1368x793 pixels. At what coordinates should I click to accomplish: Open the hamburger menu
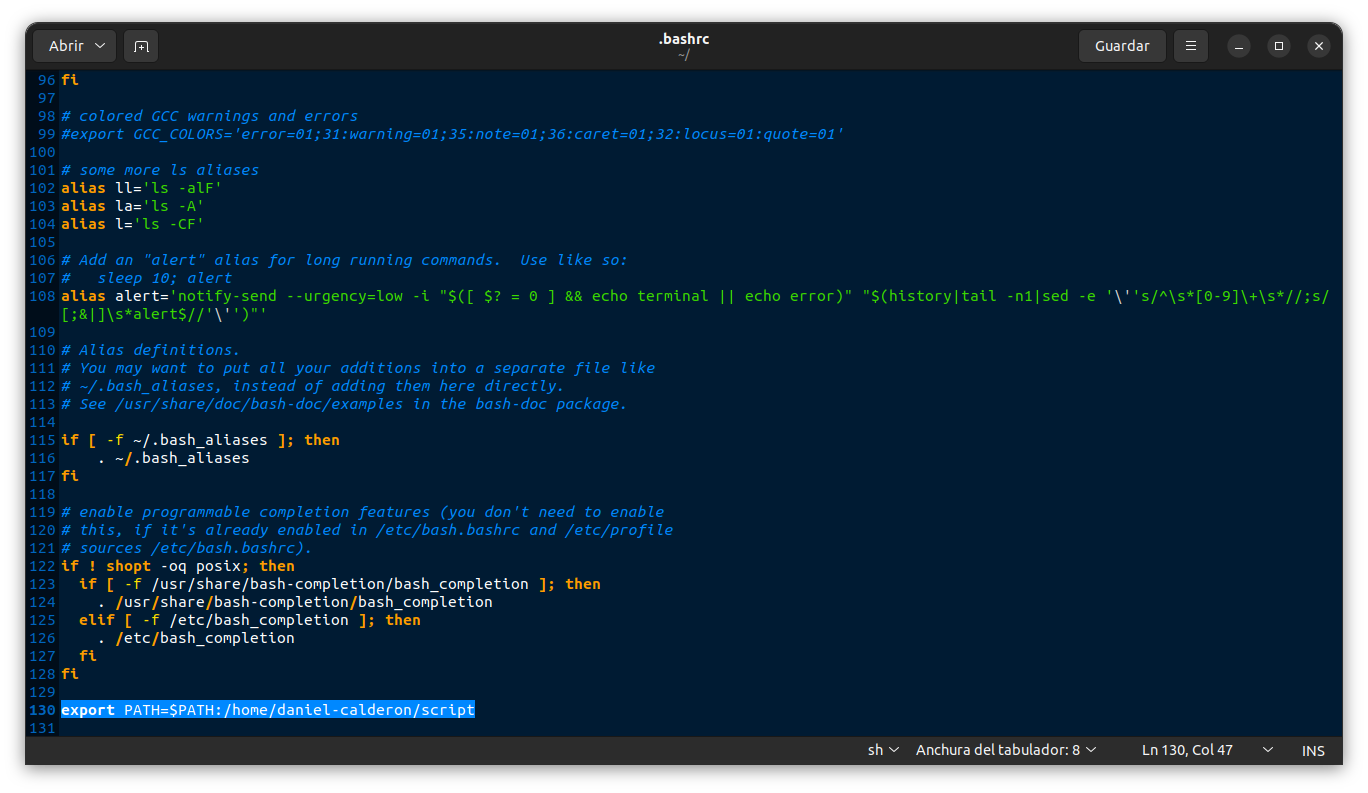pyautogui.click(x=1190, y=46)
